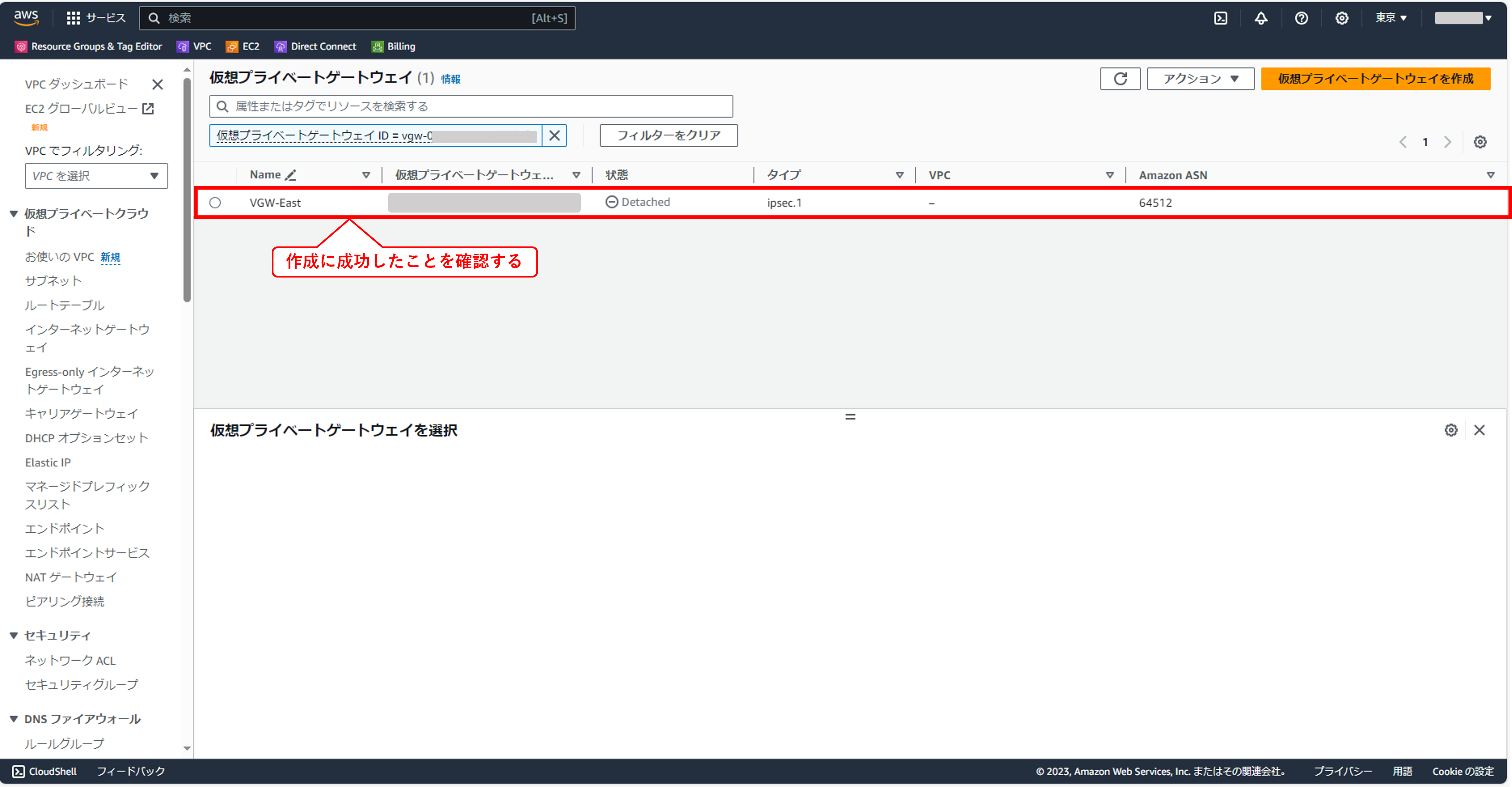The height and width of the screenshot is (787, 1512).
Task: Click the フィルターをクリア button
Action: coord(668,136)
